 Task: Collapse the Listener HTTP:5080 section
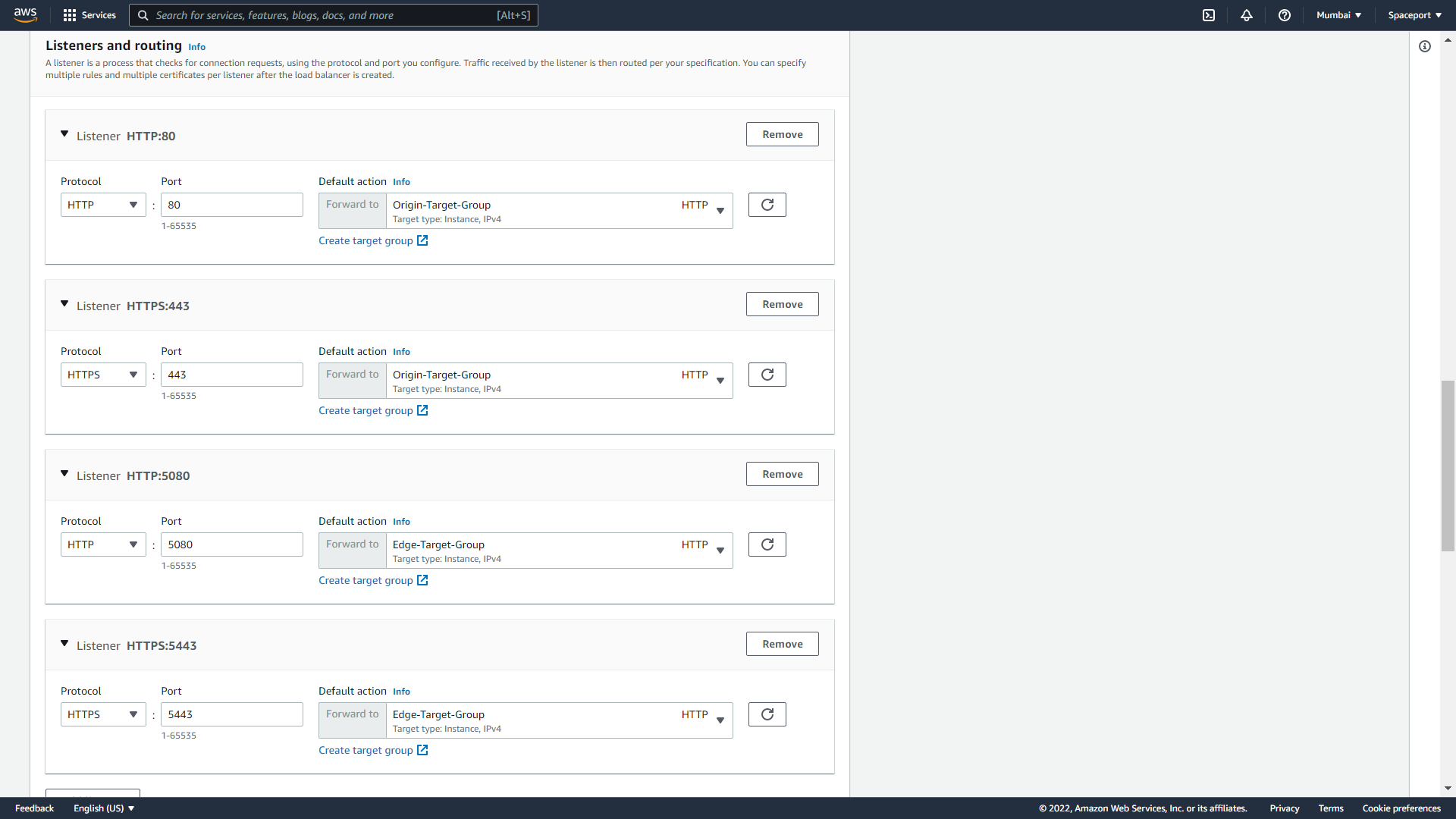click(x=64, y=474)
